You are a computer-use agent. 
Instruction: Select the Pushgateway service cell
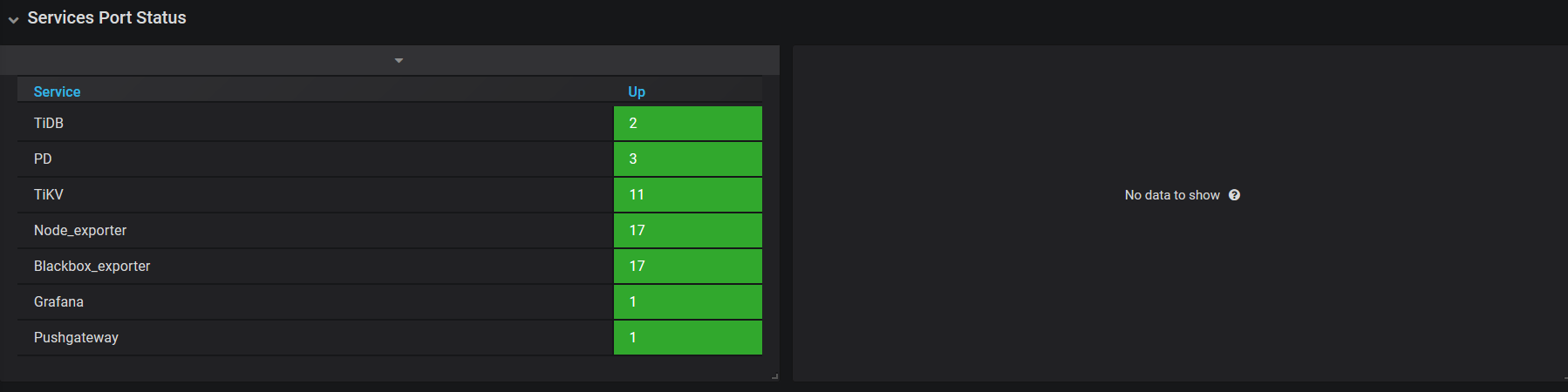(x=76, y=337)
